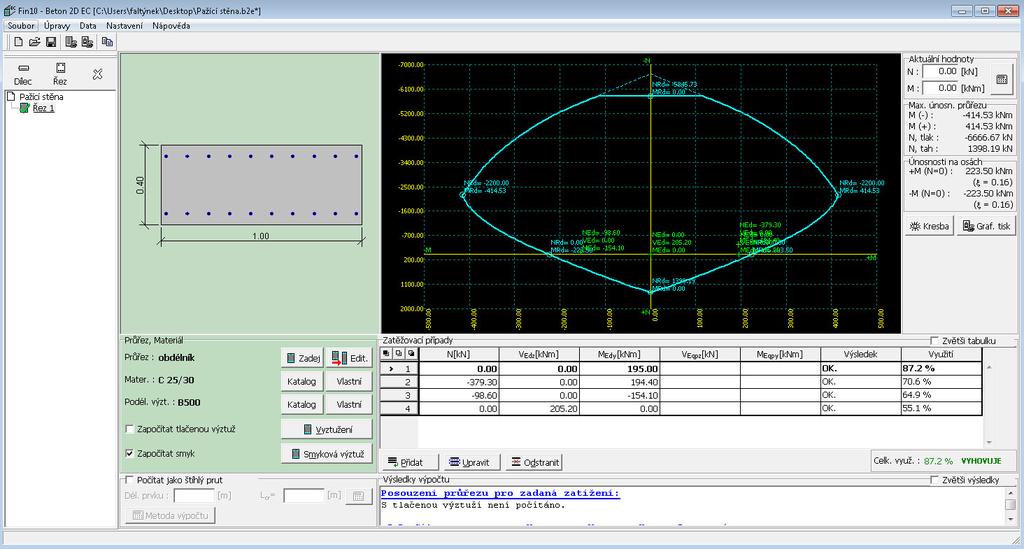The height and width of the screenshot is (549, 1024).
Task: Open the Katalog for material C 25/30
Action: tap(302, 381)
